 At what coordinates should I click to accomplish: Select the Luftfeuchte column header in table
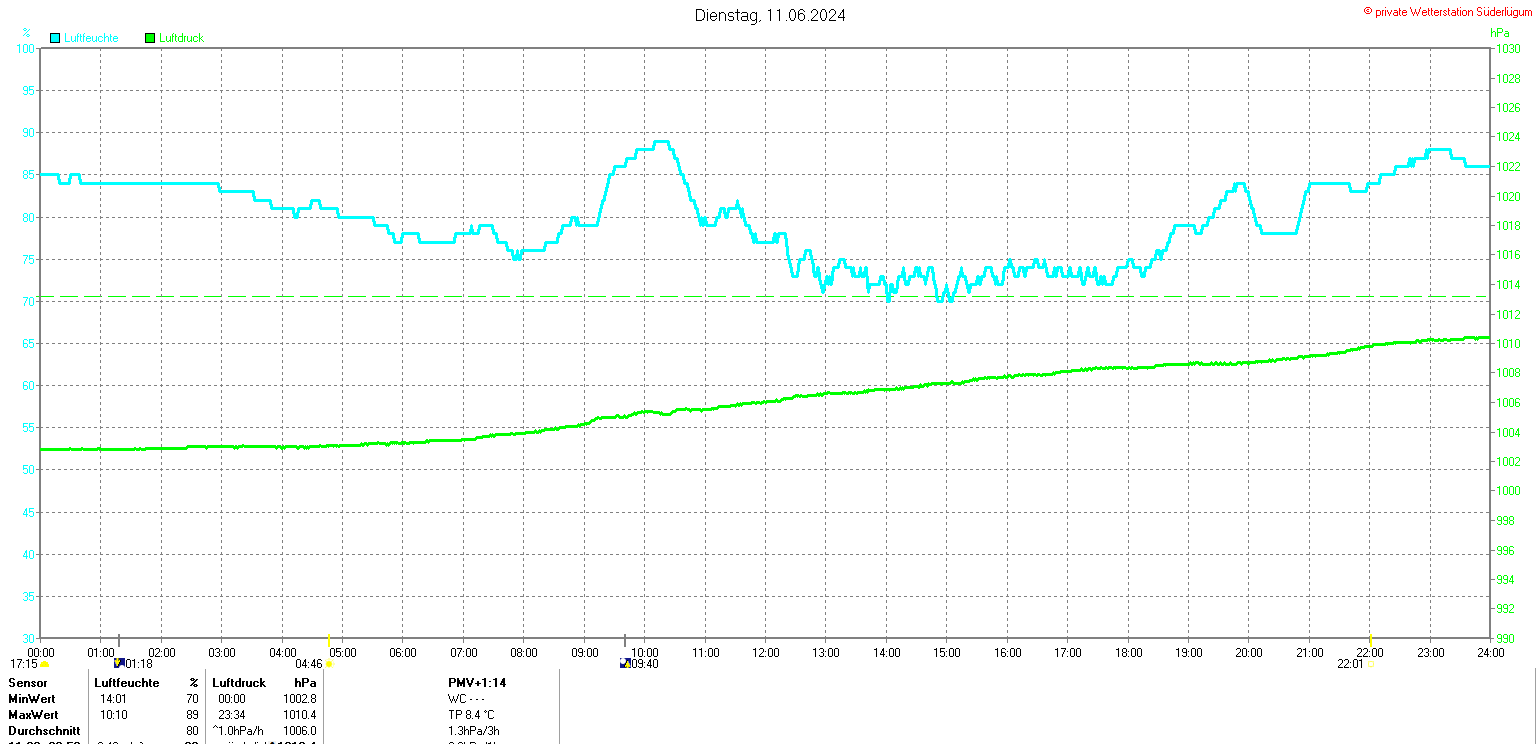coord(127,682)
